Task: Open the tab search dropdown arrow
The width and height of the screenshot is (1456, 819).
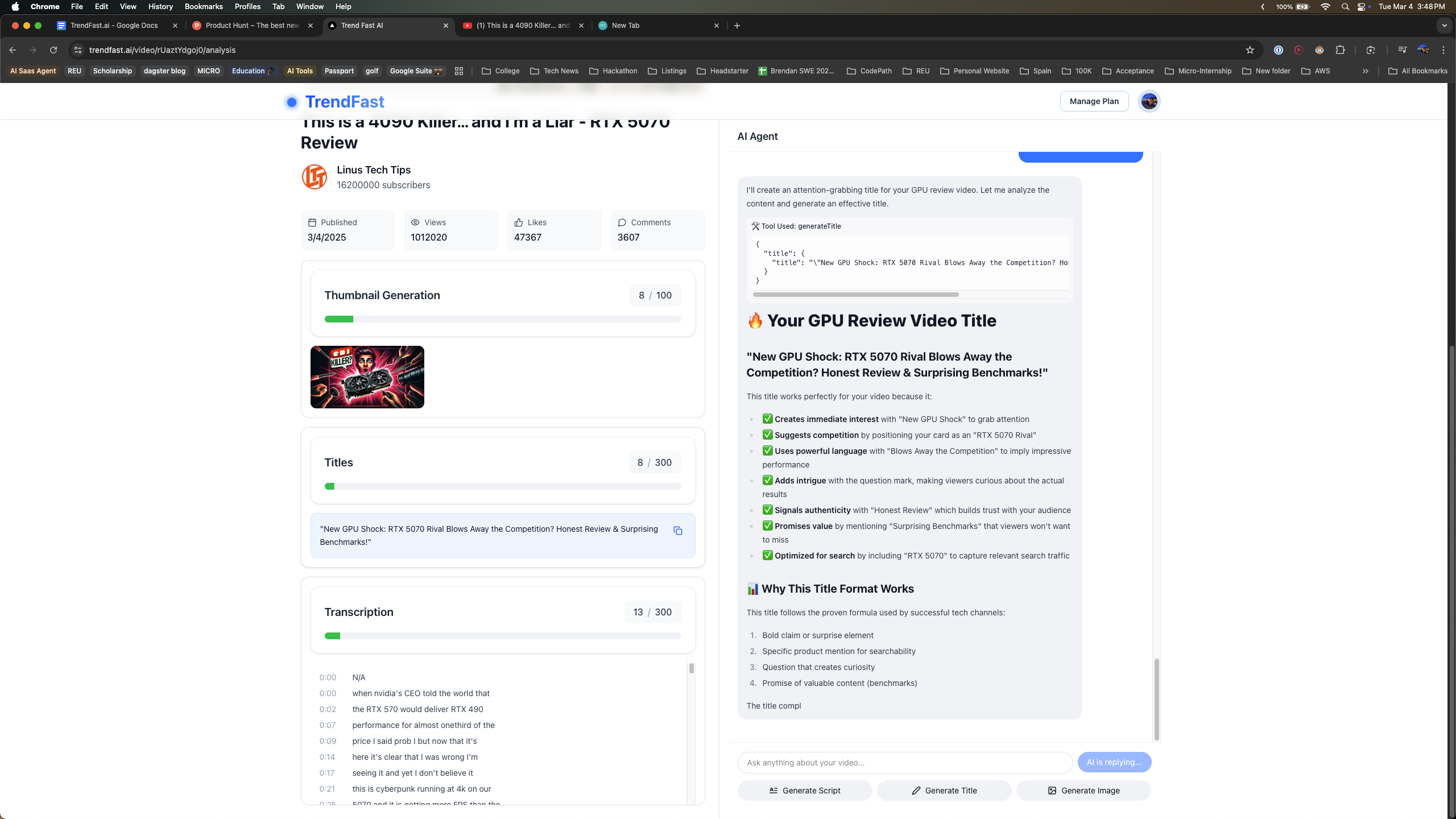Action: 1444,26
